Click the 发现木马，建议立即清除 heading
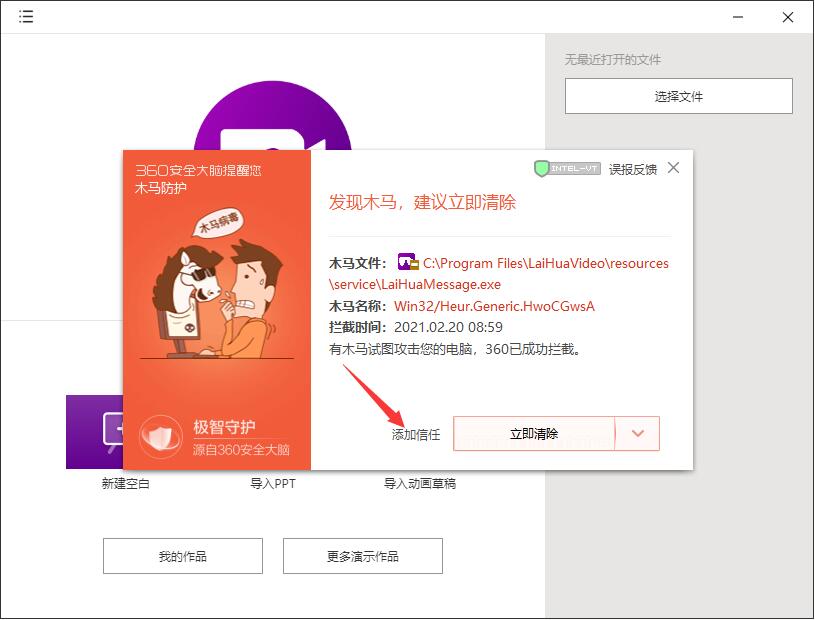Image resolution: width=815 pixels, height=620 pixels. pyautogui.click(x=422, y=202)
